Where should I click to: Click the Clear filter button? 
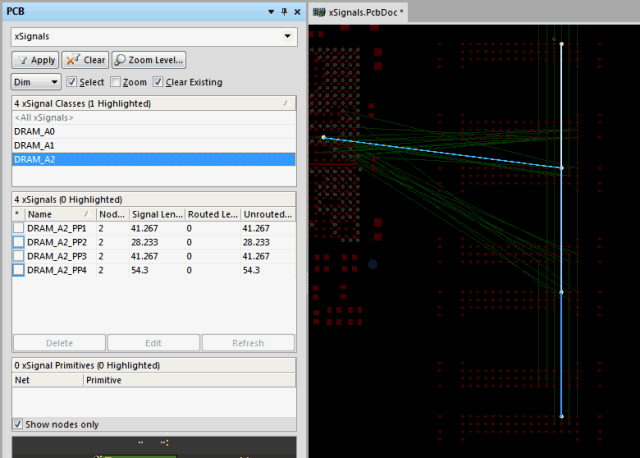pyautogui.click(x=85, y=60)
